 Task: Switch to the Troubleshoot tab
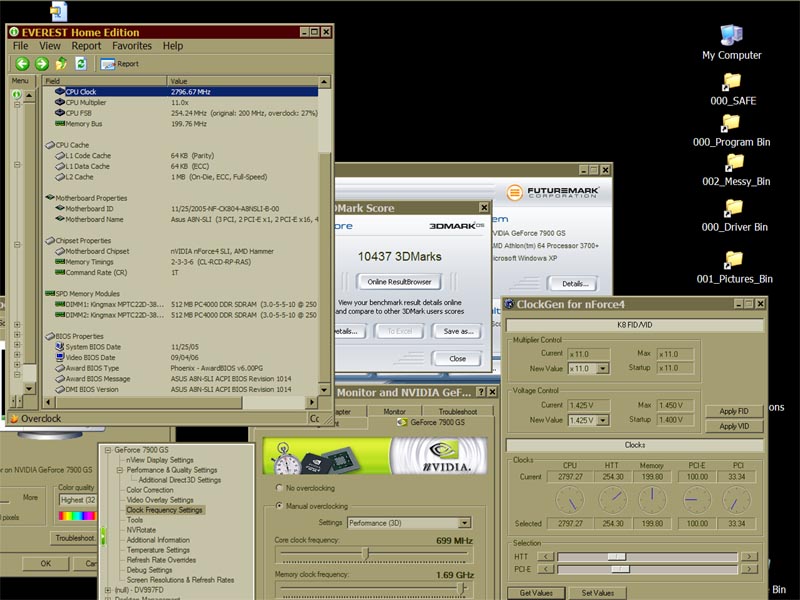457,411
